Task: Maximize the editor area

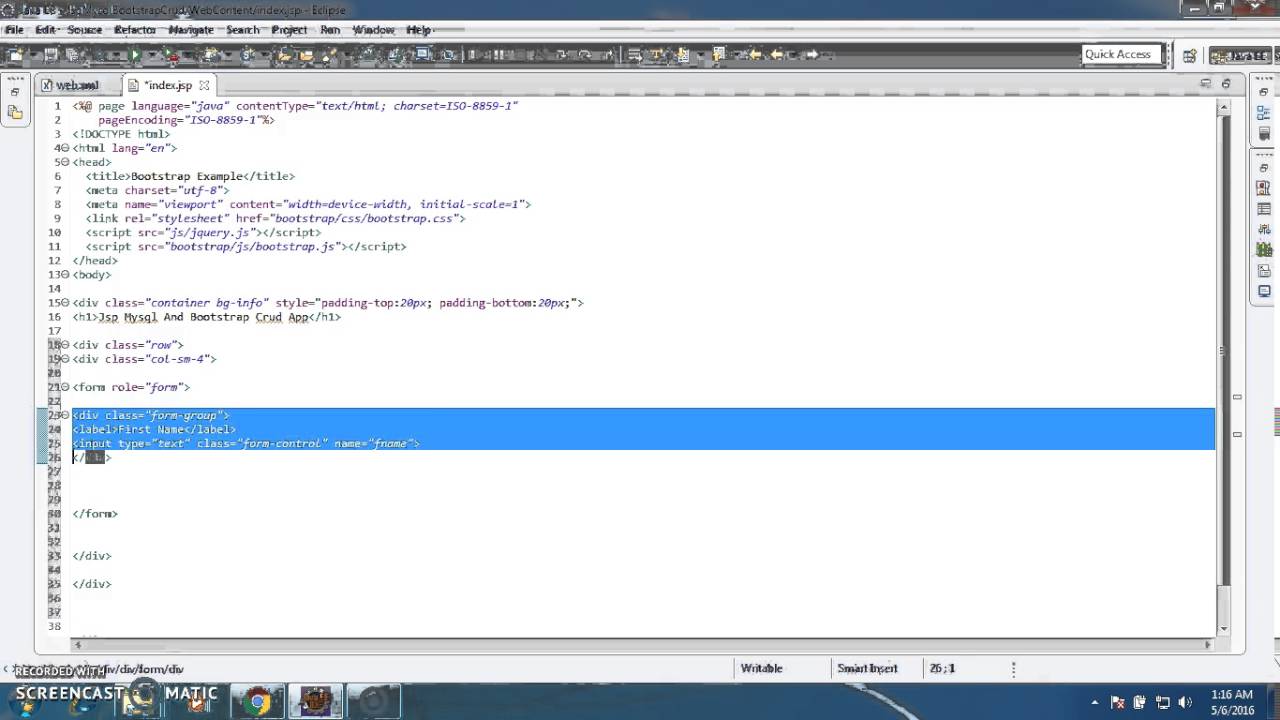Action: (x=1227, y=84)
